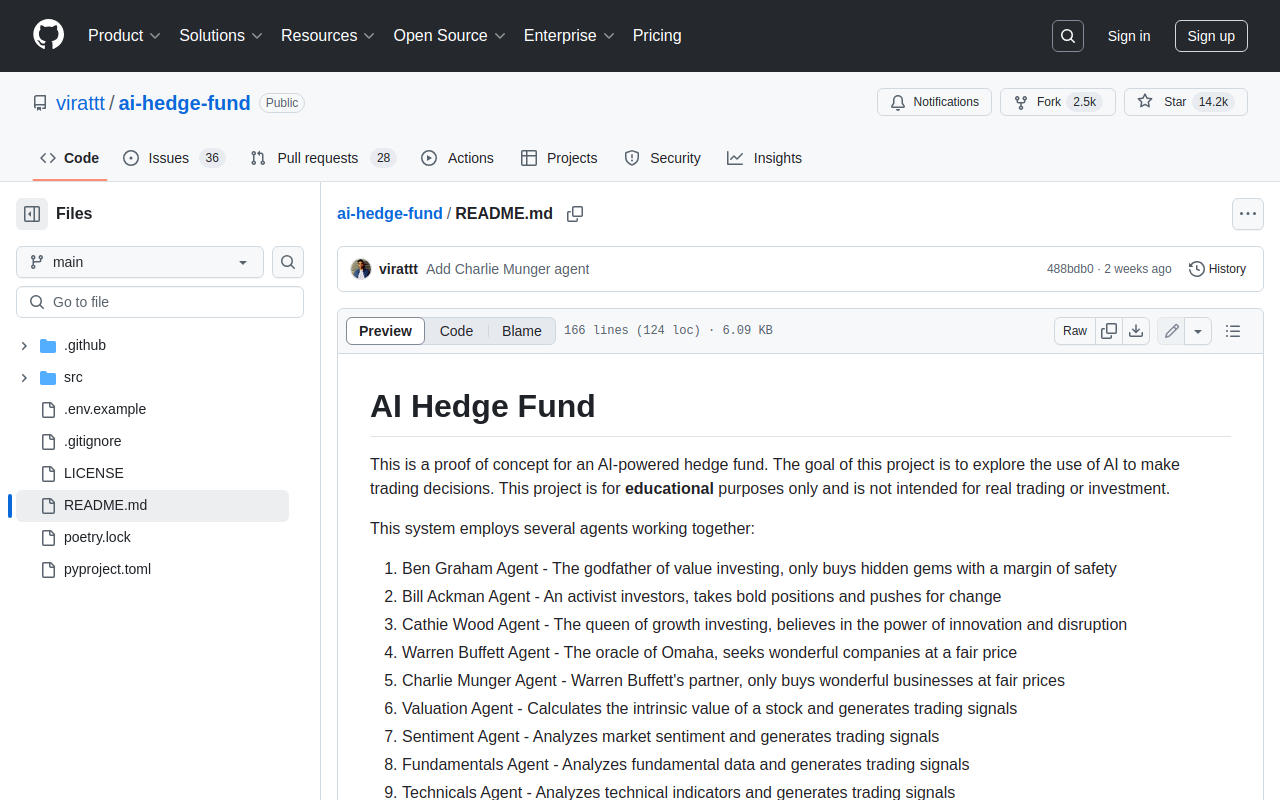Click virattt author name in commit bar
1280x800 pixels.
click(x=398, y=269)
